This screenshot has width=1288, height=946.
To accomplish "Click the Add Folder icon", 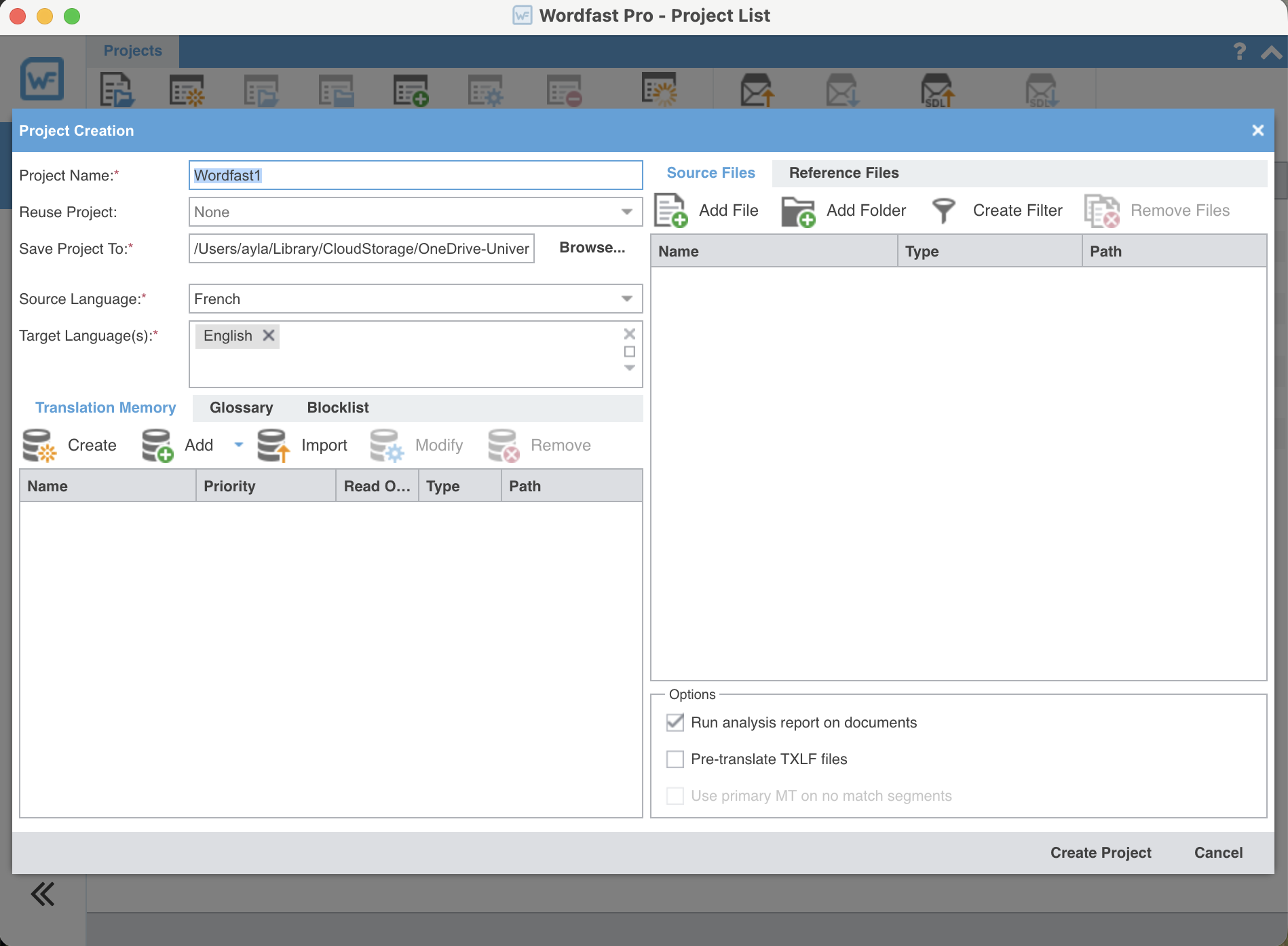I will (798, 211).
